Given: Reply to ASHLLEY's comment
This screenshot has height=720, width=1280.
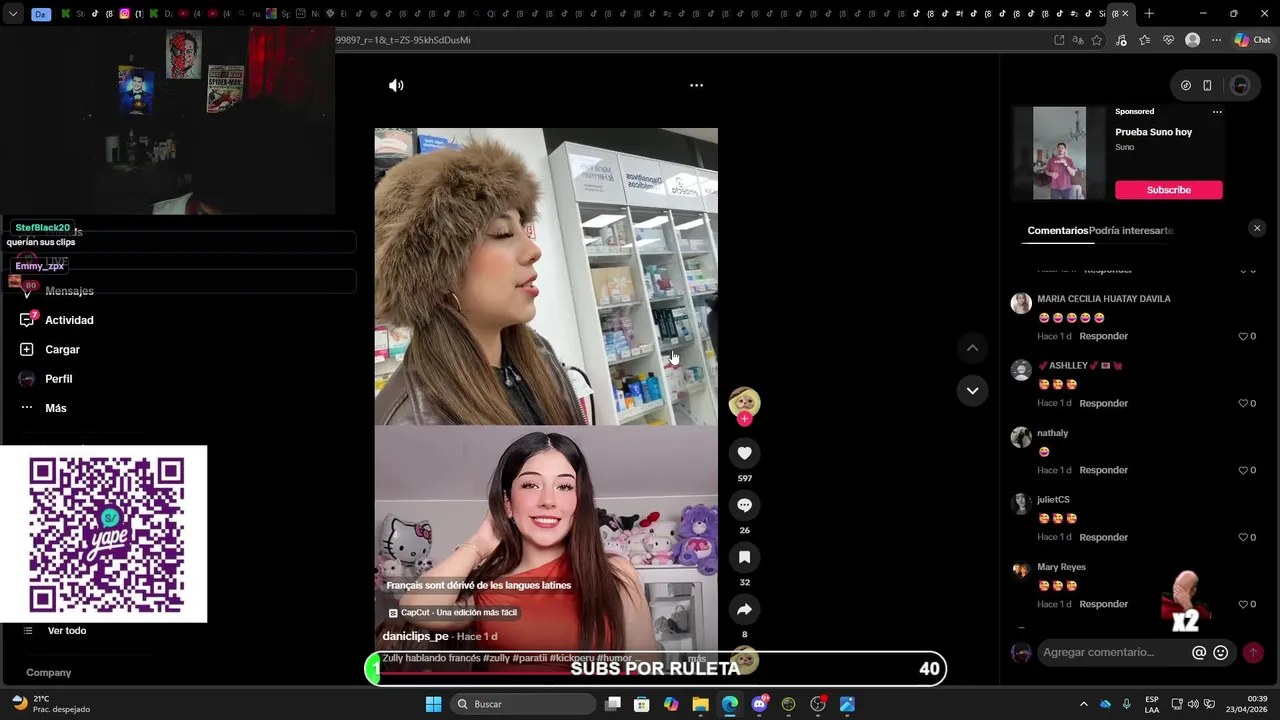Looking at the screenshot, I should (x=1103, y=403).
